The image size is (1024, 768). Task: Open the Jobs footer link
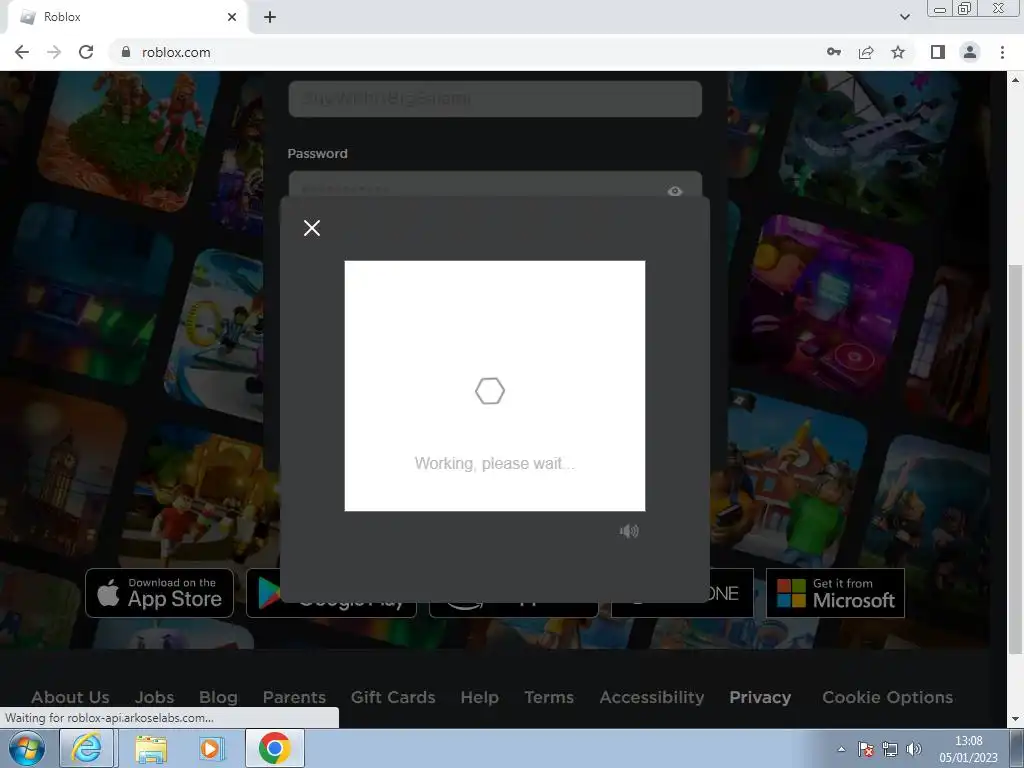pyautogui.click(x=155, y=697)
